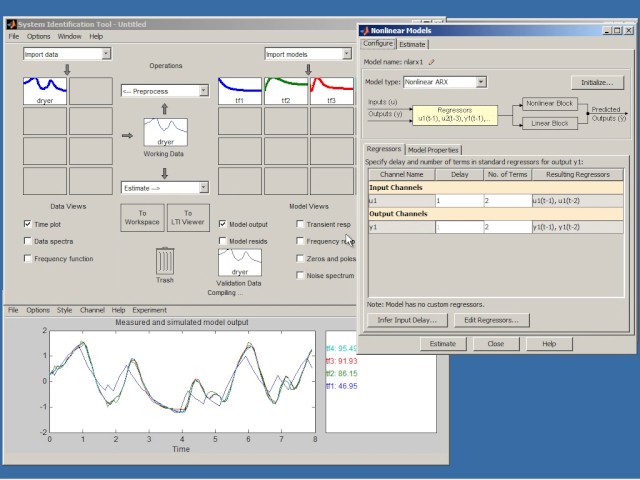Click the y1(t-1), y1(t-2) resulting regressors cell

tap(578, 227)
